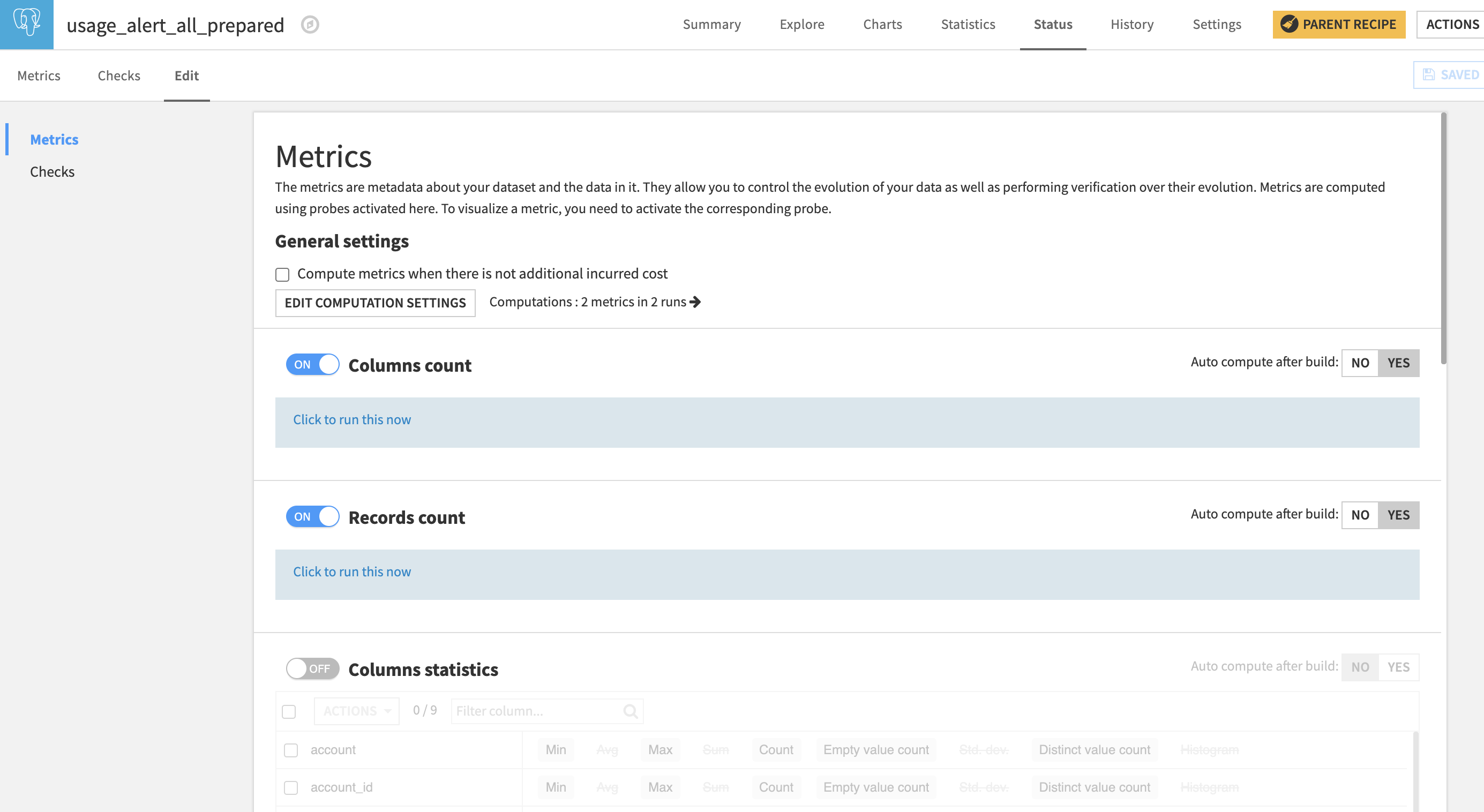Viewport: 1484px width, 812px height.
Task: Toggle Distinct value count for account_id column
Action: click(x=1095, y=787)
